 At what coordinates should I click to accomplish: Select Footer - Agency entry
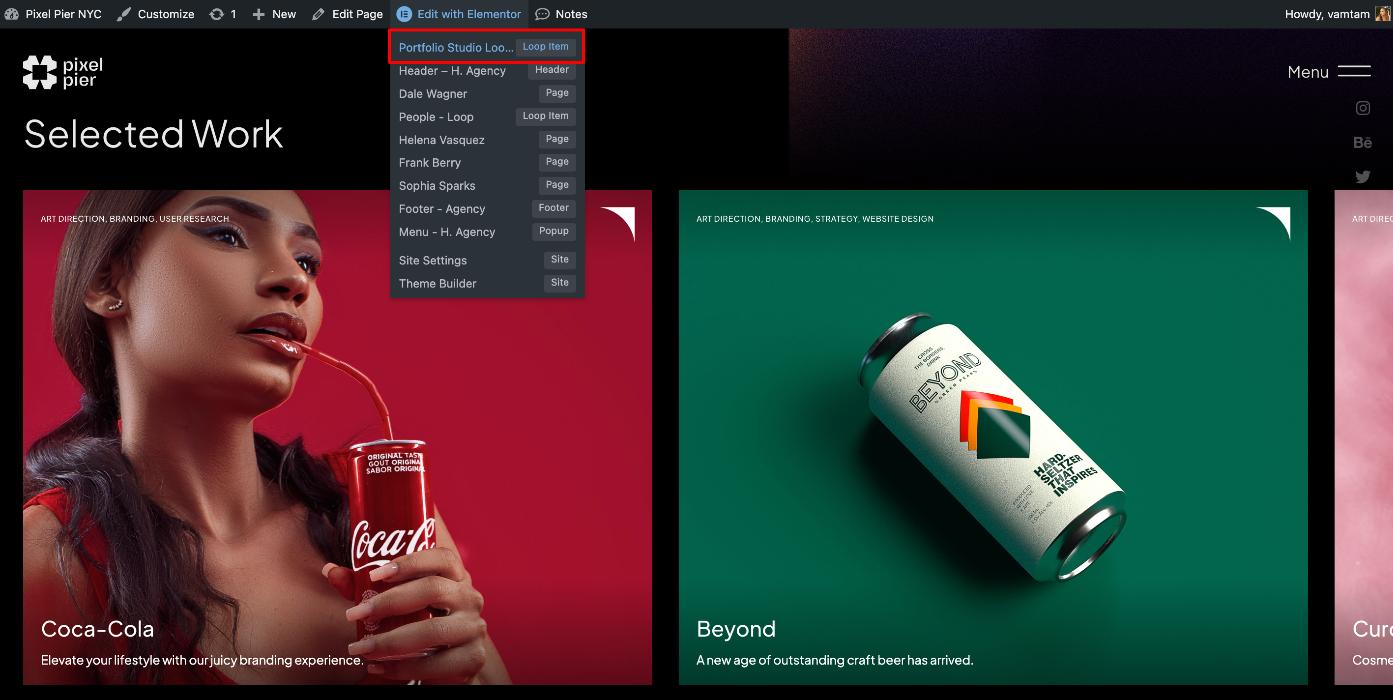tap(487, 208)
